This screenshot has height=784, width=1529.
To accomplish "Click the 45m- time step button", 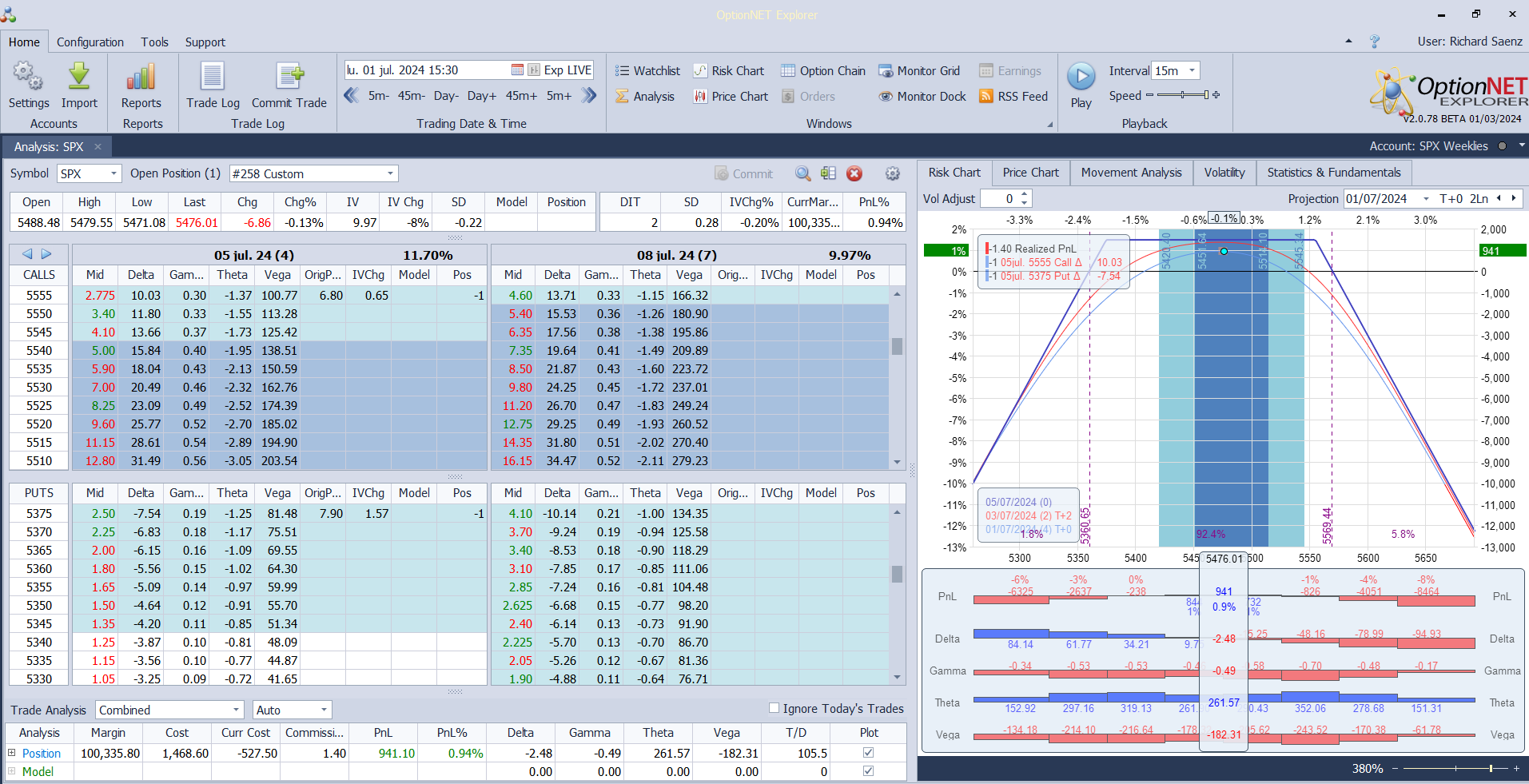I will coord(411,96).
